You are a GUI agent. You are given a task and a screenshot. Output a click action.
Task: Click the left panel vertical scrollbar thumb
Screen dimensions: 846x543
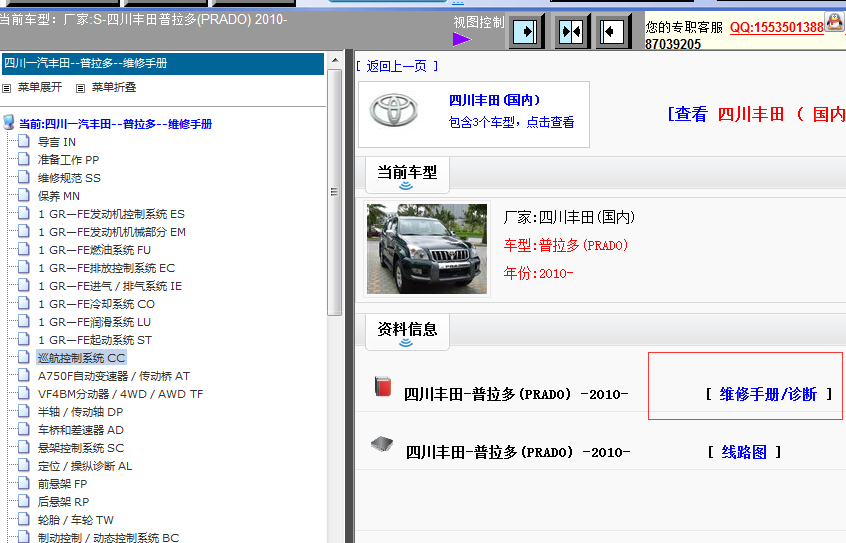point(335,192)
